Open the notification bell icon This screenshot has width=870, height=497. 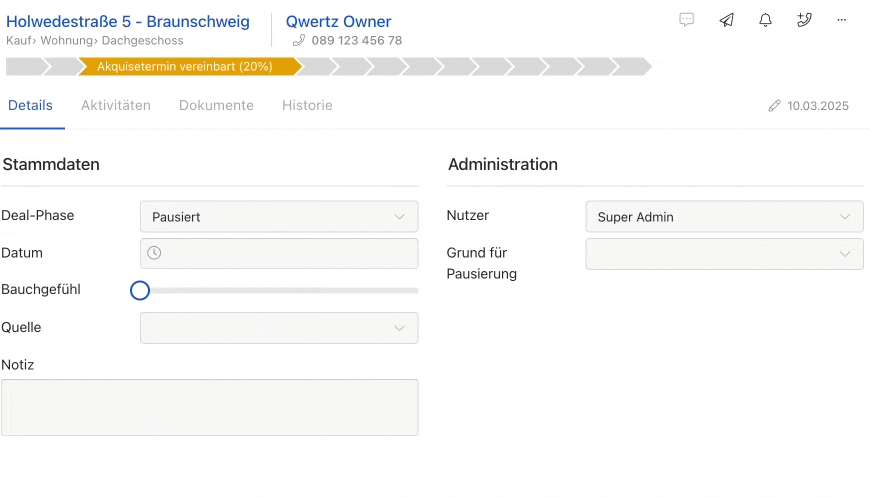[x=765, y=20]
